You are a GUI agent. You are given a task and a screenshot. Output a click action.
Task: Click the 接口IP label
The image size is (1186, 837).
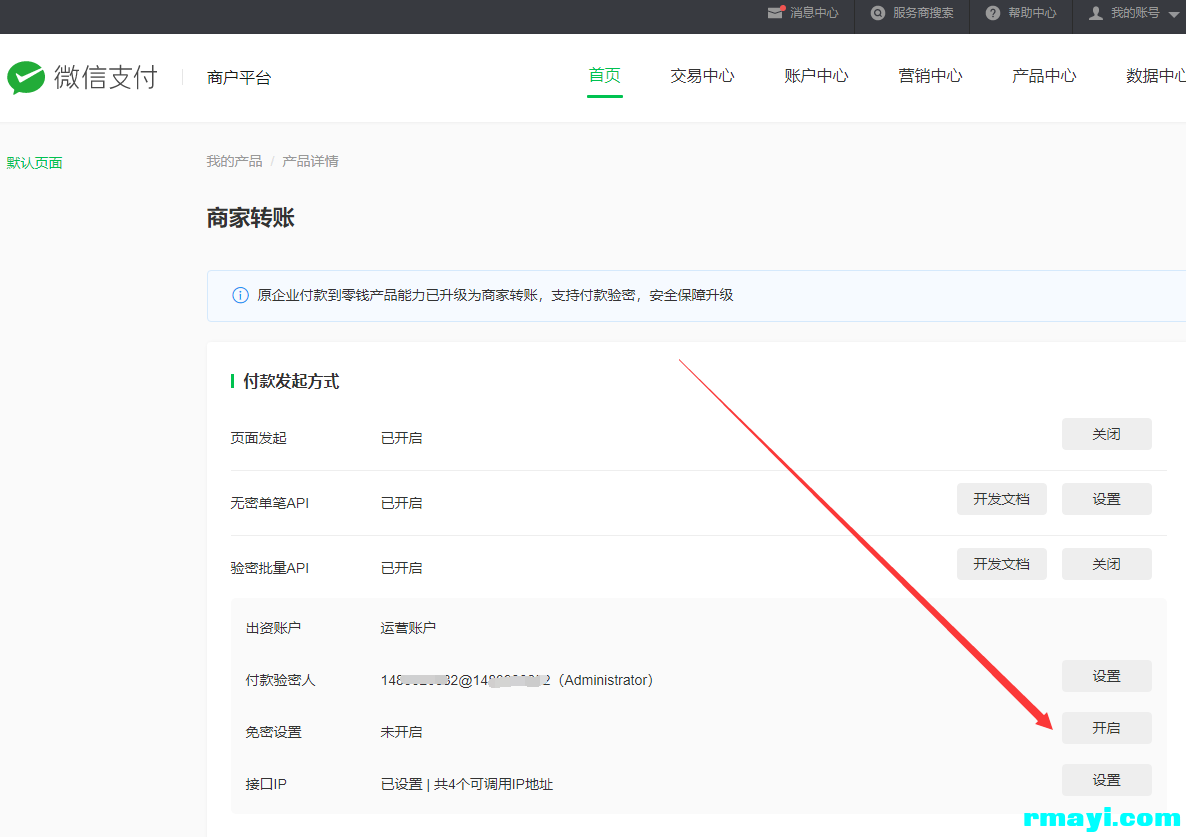[266, 784]
